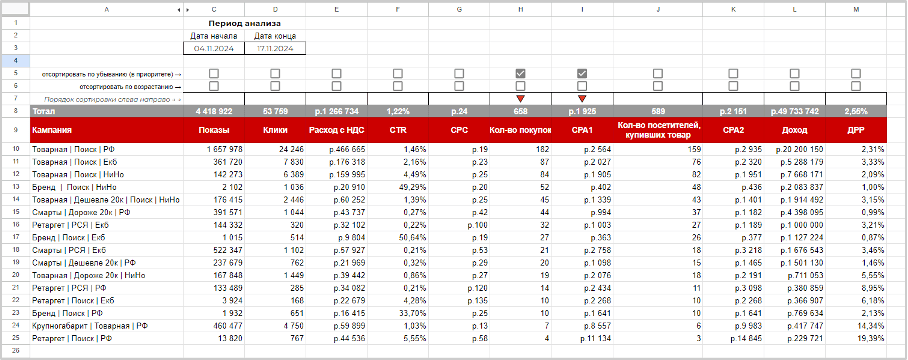Select column header C
This screenshot has width=908, height=360.
point(214,10)
